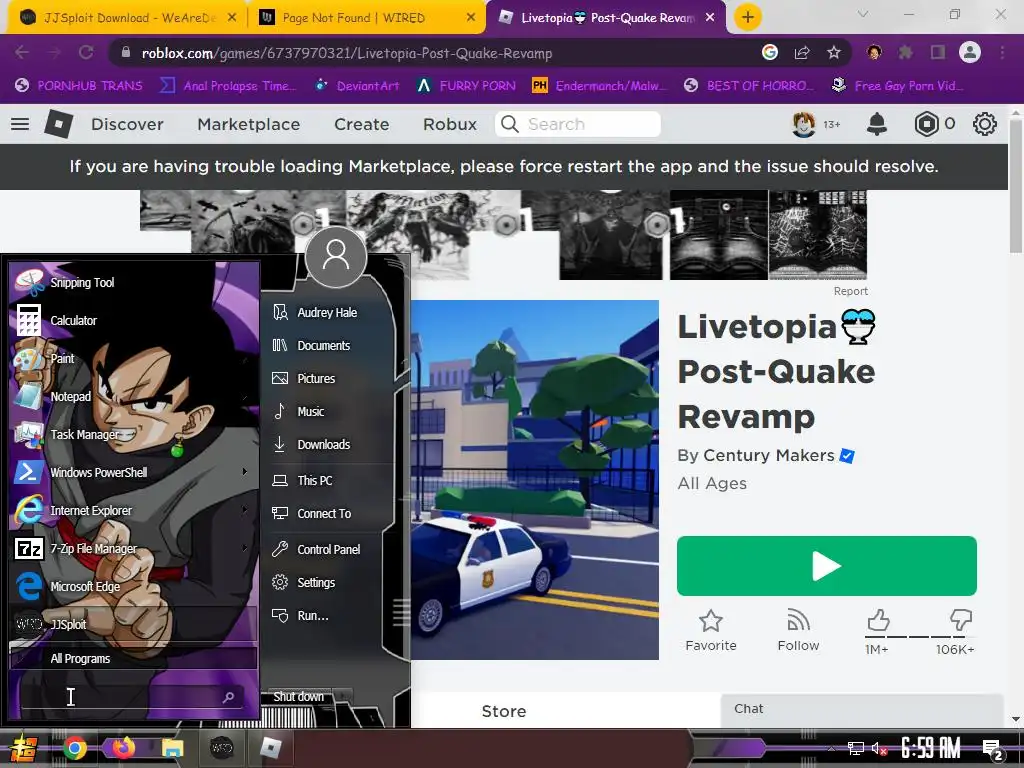Open the Audrey Hale user folder

pos(328,313)
